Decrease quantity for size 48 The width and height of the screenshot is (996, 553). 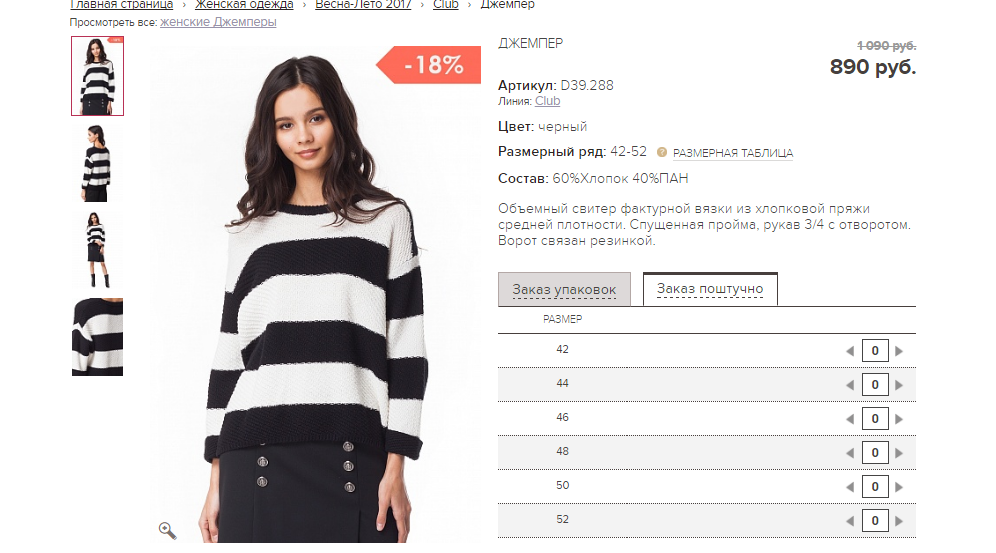[850, 453]
